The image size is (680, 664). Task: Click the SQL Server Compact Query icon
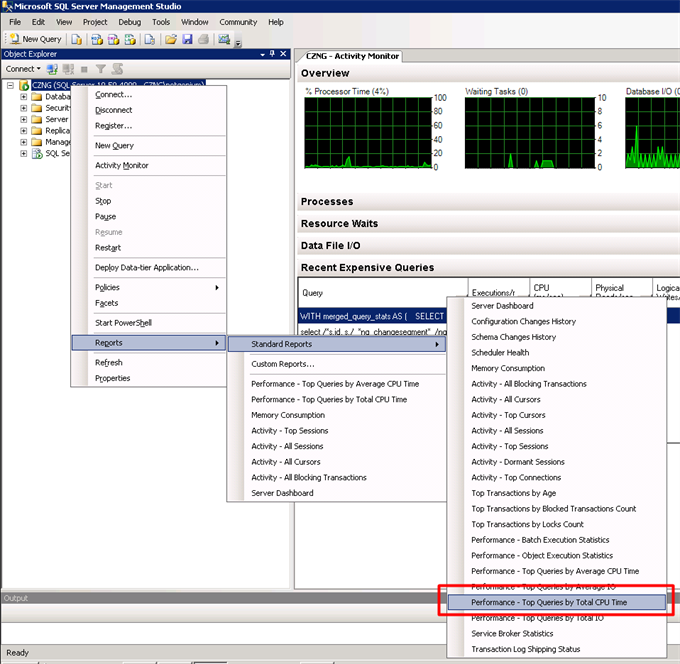pyautogui.click(x=150, y=39)
